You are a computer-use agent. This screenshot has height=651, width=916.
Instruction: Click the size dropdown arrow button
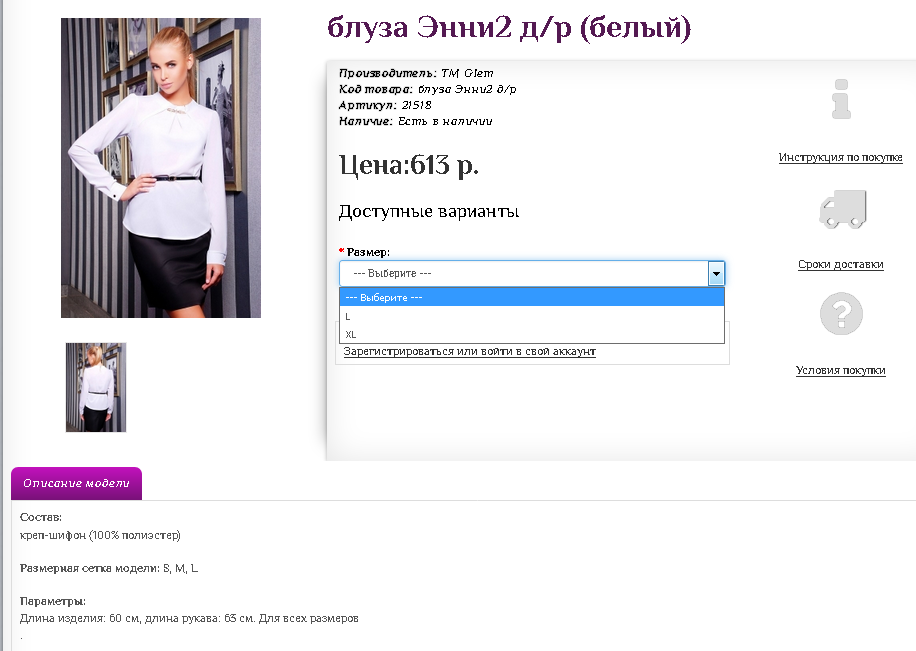click(x=716, y=273)
